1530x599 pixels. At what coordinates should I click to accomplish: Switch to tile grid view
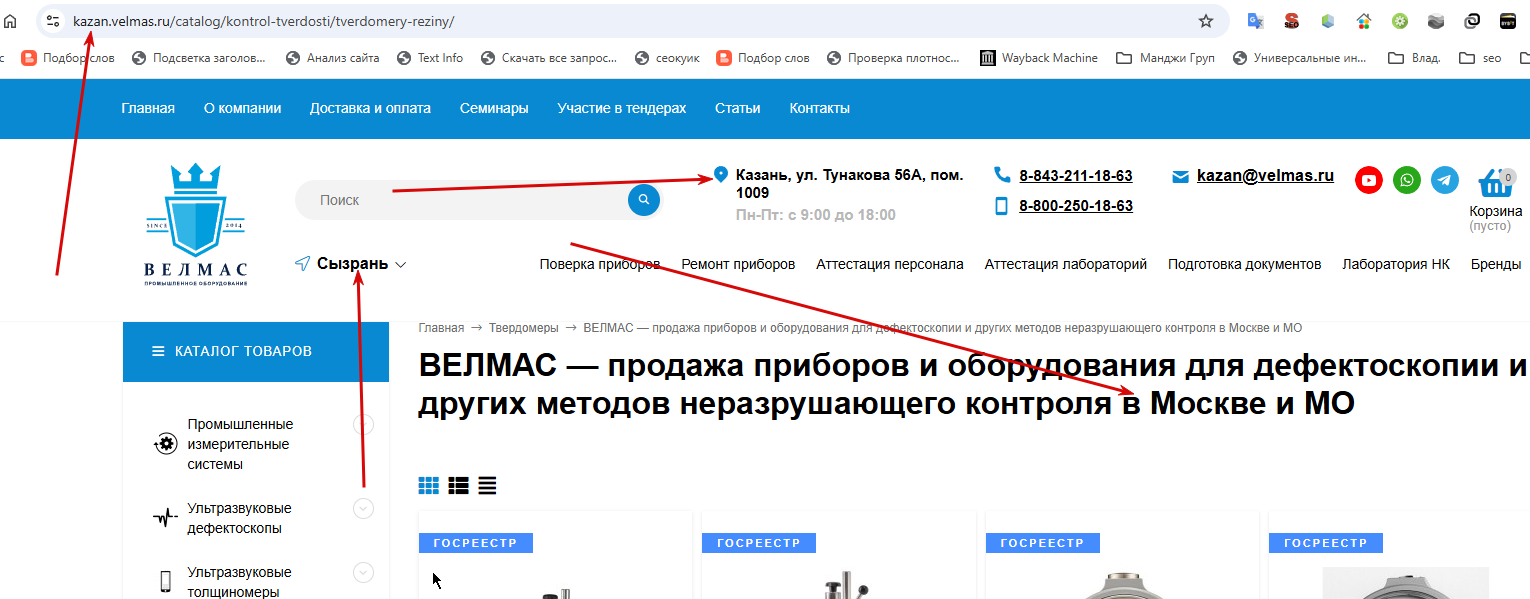pyautogui.click(x=429, y=486)
